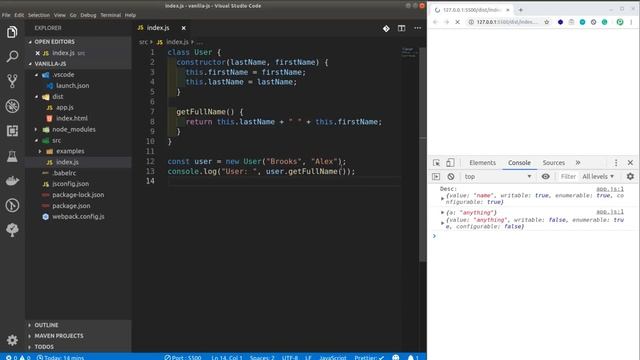Click the Ln 14, Col 1 position indicator
This screenshot has height=360, width=640.
point(227,358)
